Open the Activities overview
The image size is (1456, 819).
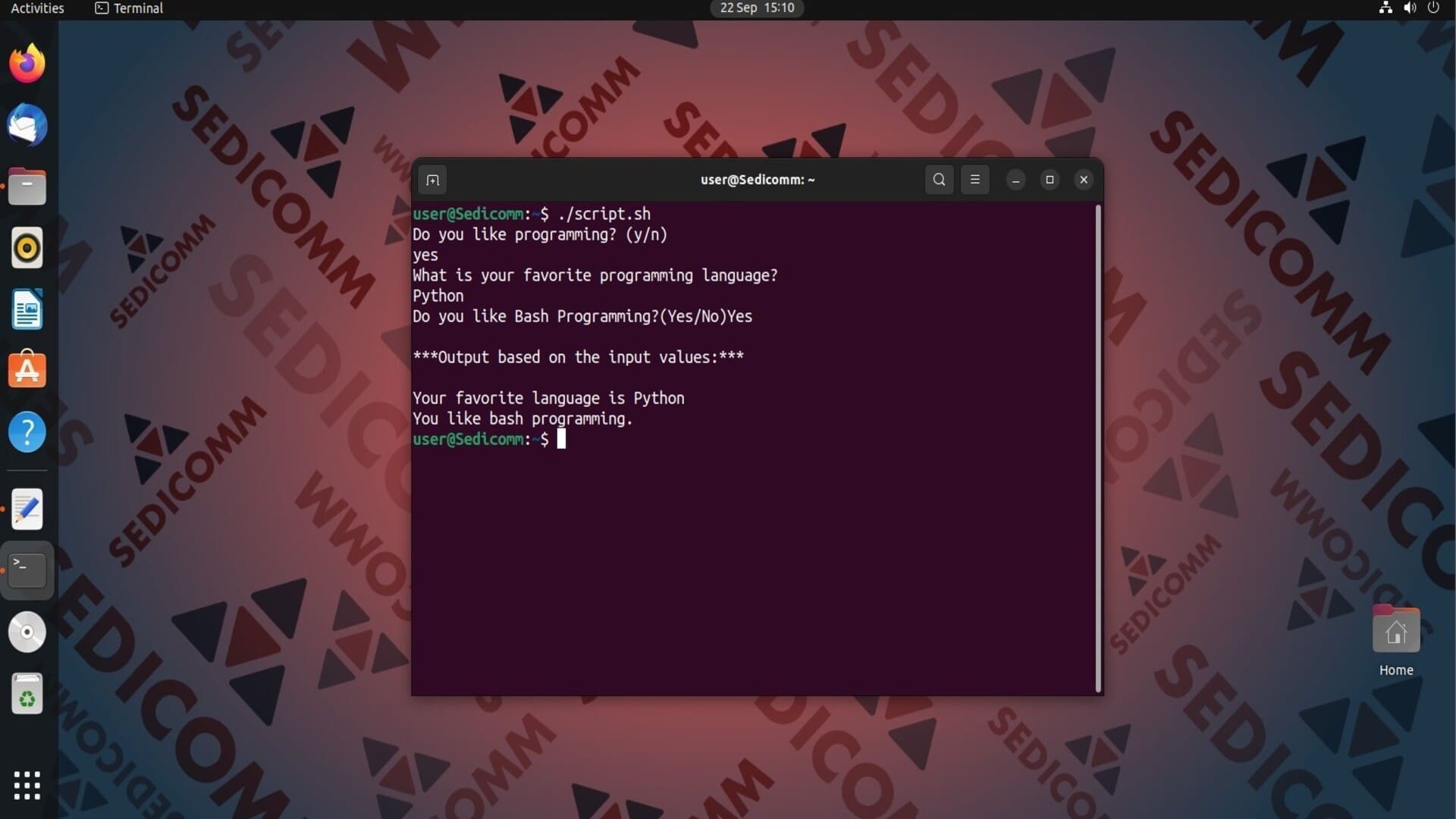[x=37, y=8]
